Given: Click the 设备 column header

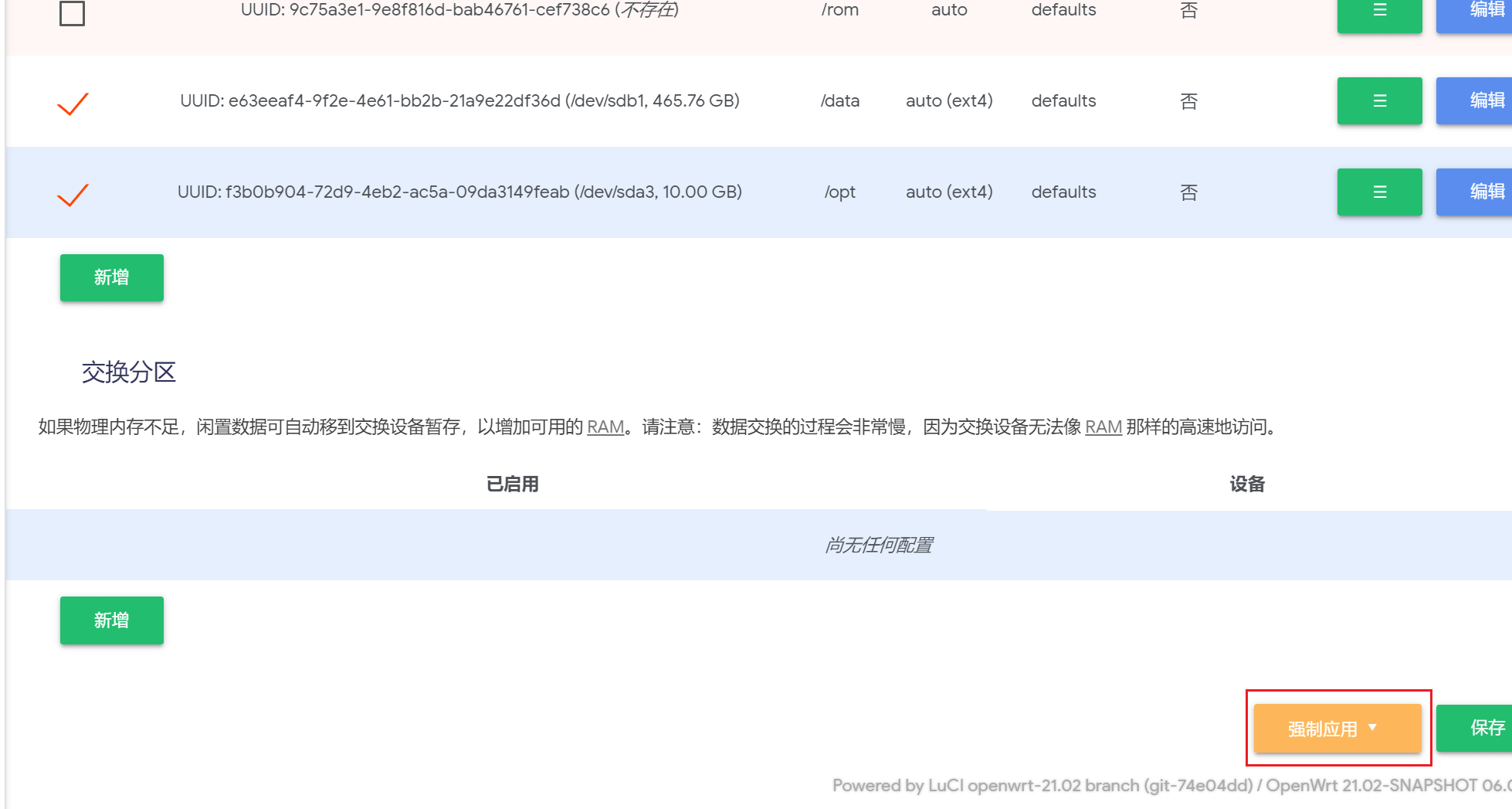Looking at the screenshot, I should tap(1246, 484).
